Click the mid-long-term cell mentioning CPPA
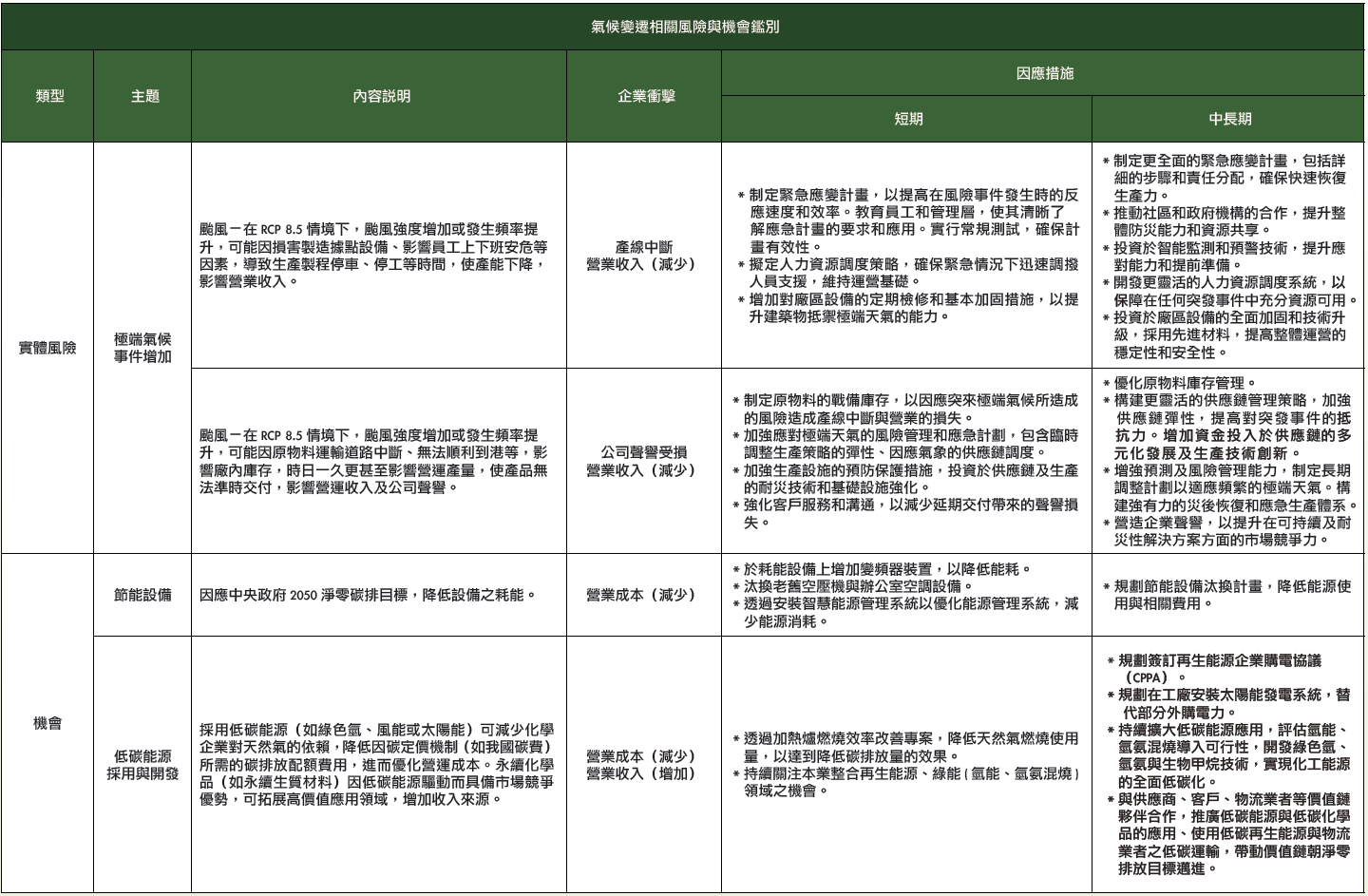This screenshot has width=1368, height=896. point(1228,765)
